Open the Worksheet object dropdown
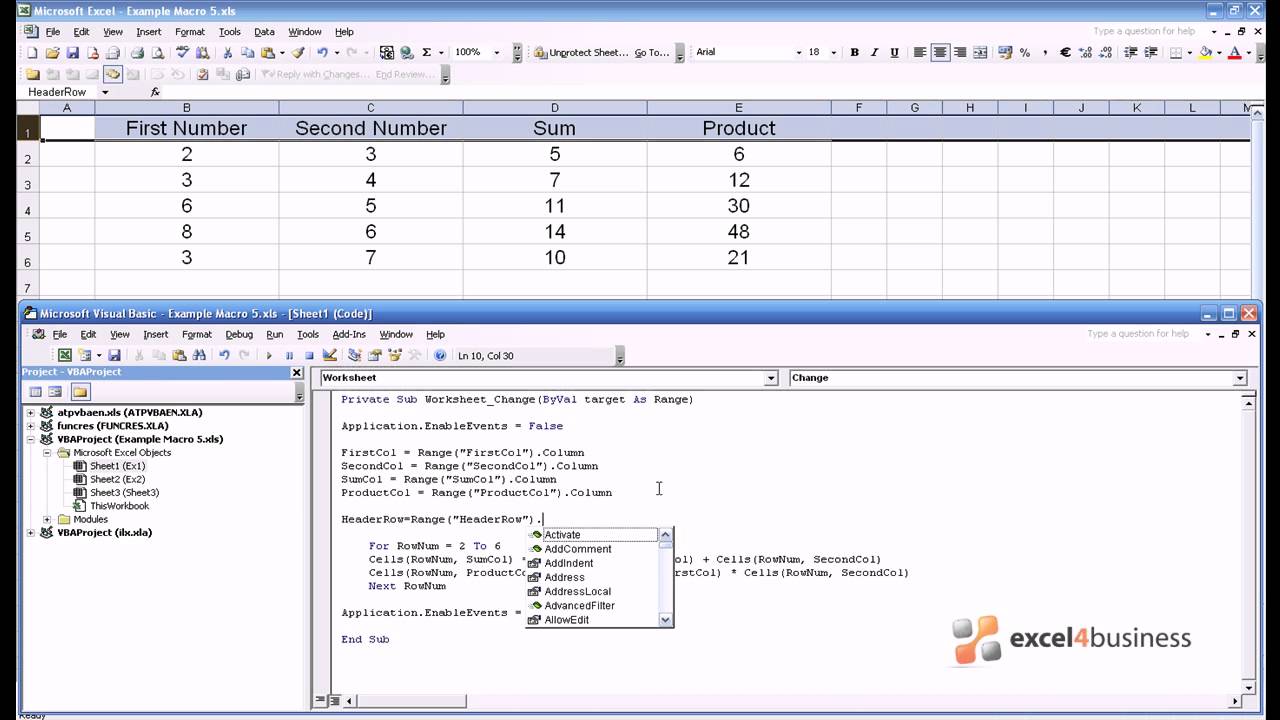 pyautogui.click(x=770, y=378)
